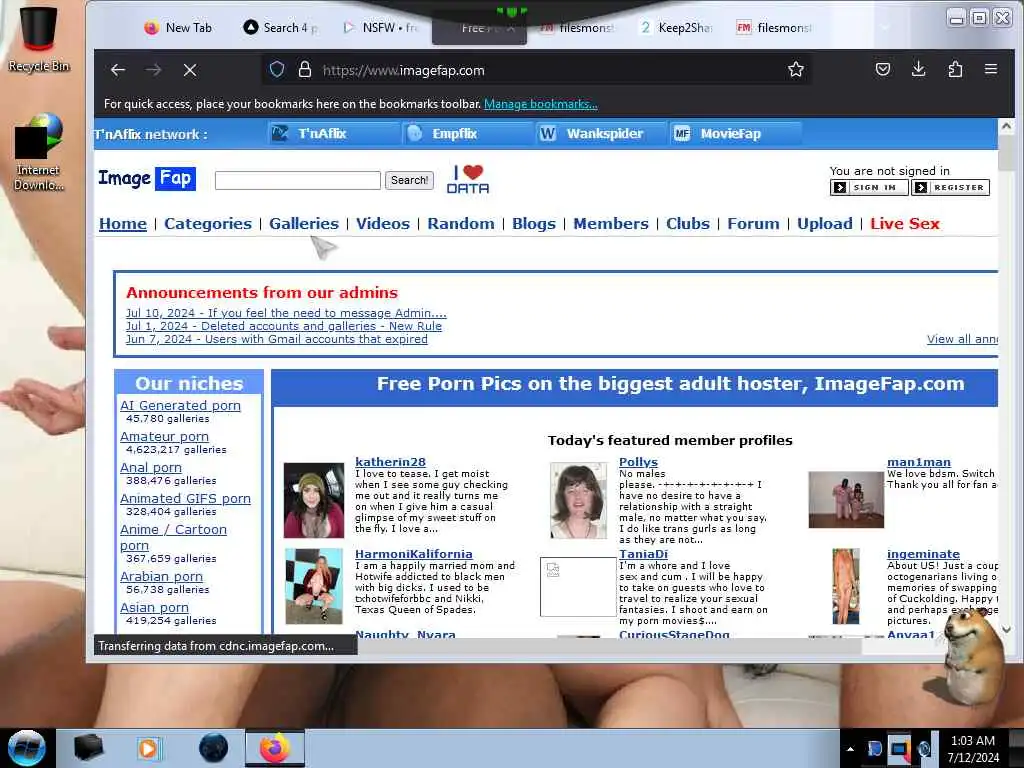Click the volume speaker tray icon
This screenshot has height=768, width=1024.
coord(925,749)
